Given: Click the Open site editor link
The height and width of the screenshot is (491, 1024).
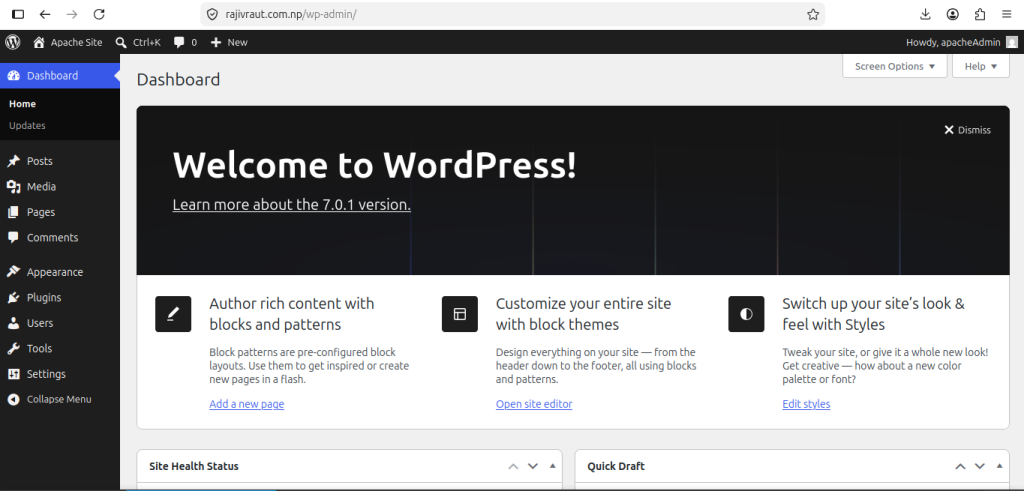Looking at the screenshot, I should click(x=534, y=404).
